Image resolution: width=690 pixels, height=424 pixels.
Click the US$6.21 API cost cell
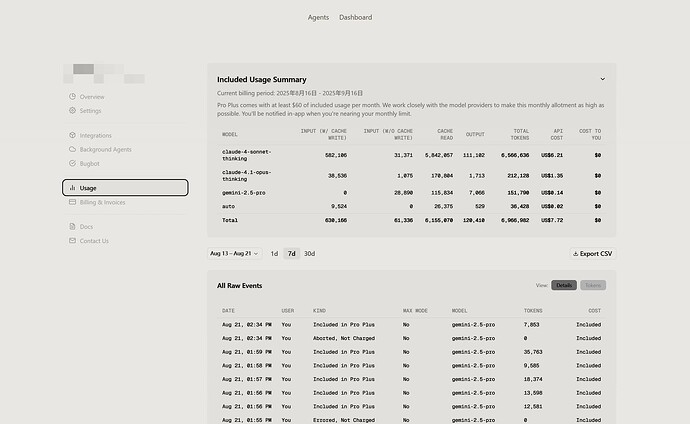pos(552,155)
